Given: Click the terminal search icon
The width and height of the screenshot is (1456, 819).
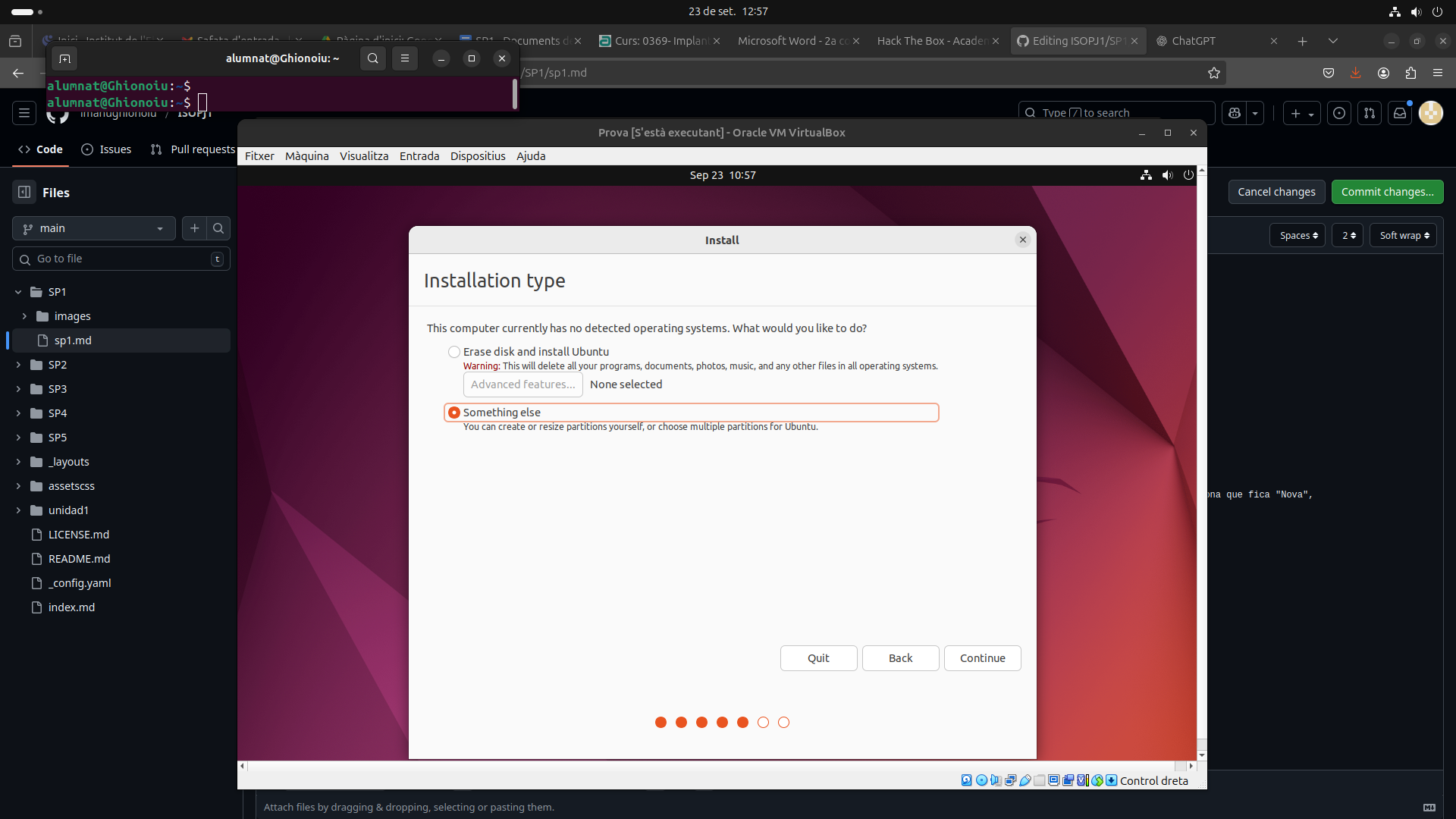Looking at the screenshot, I should (372, 58).
